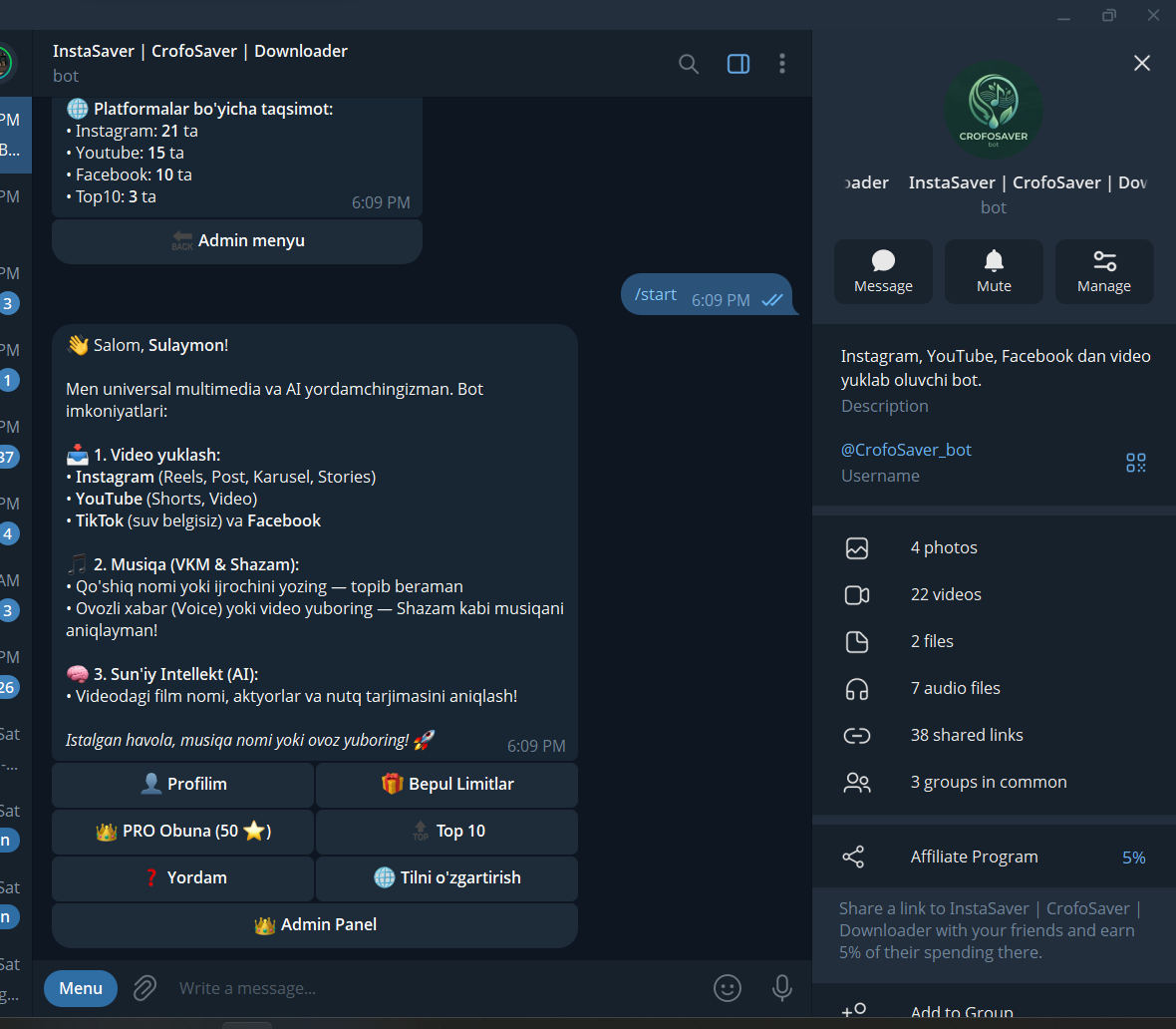1176x1029 pixels.
Task: Focus the Write a message field
Action: click(x=439, y=988)
